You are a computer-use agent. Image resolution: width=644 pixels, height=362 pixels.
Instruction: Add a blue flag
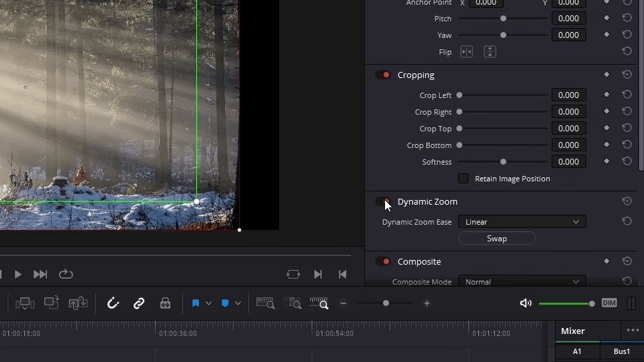click(x=196, y=303)
